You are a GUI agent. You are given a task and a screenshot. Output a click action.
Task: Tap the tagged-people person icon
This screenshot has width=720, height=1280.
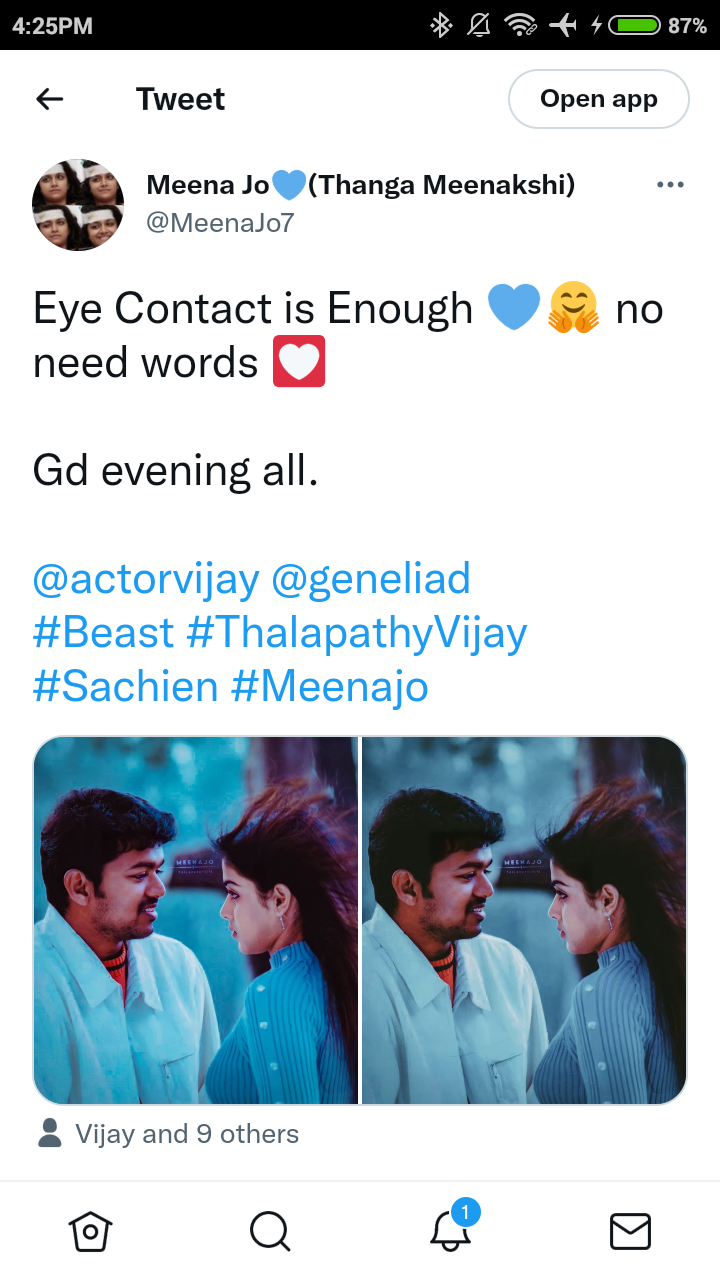tap(49, 1133)
